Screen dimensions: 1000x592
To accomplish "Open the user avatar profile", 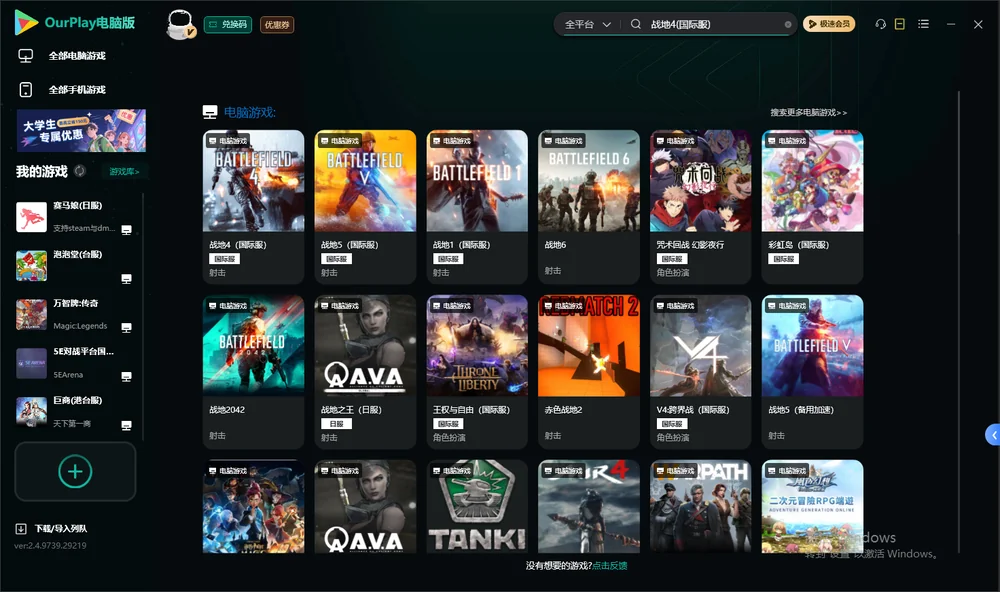I will 180,25.
